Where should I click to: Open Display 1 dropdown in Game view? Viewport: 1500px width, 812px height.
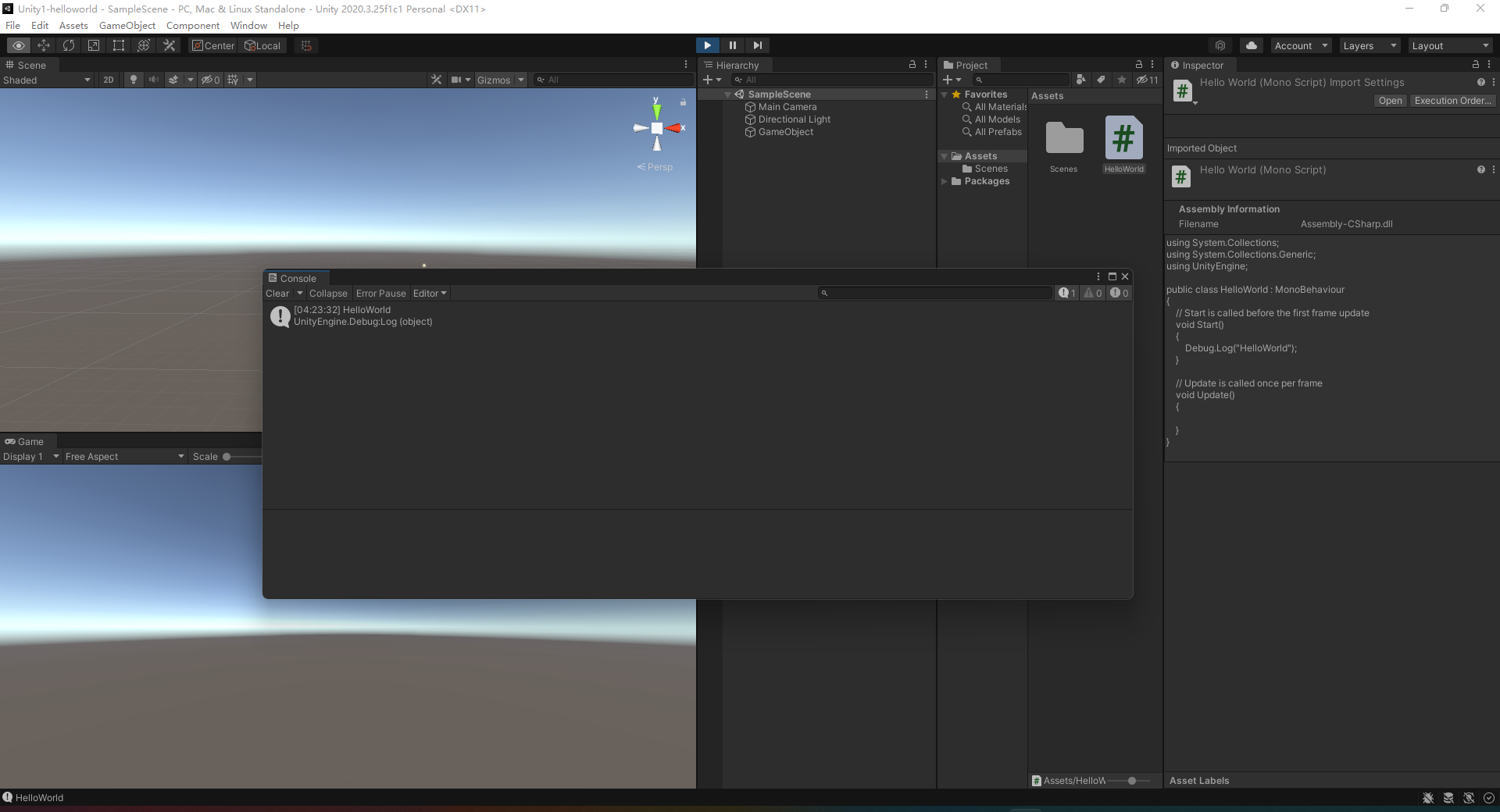[x=31, y=457]
